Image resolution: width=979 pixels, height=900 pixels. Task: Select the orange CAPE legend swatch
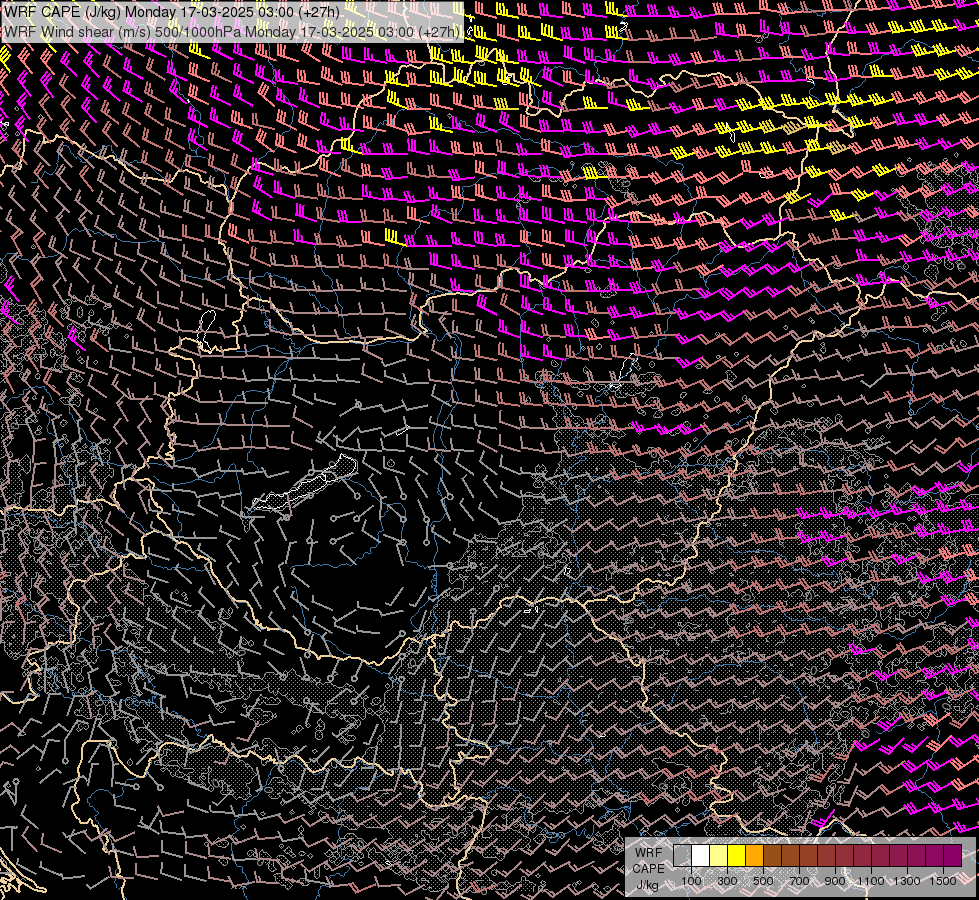point(754,855)
